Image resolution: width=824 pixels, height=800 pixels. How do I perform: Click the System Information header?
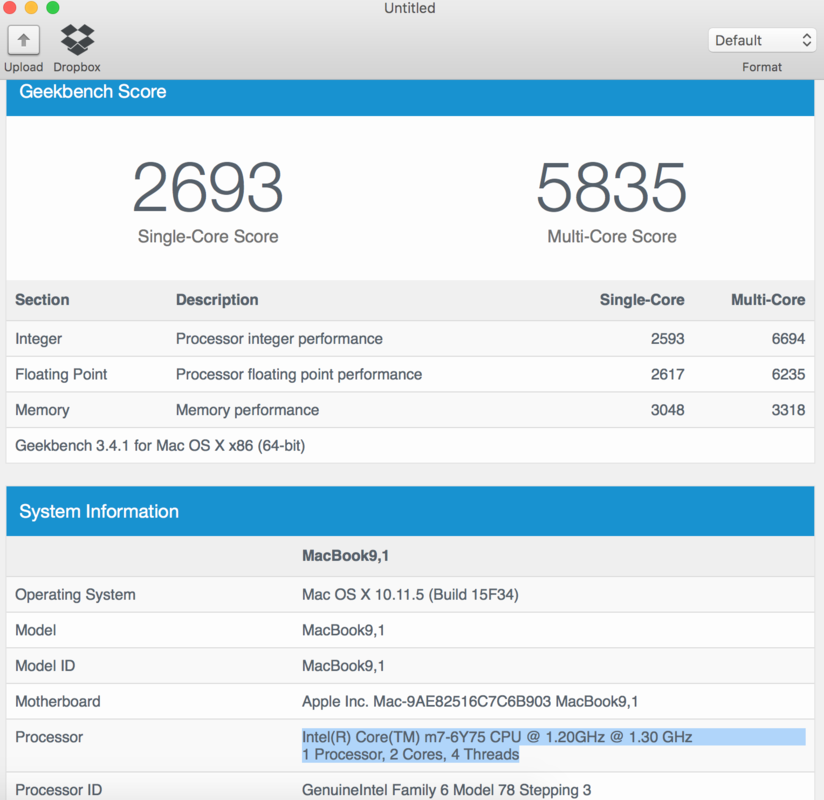point(410,511)
